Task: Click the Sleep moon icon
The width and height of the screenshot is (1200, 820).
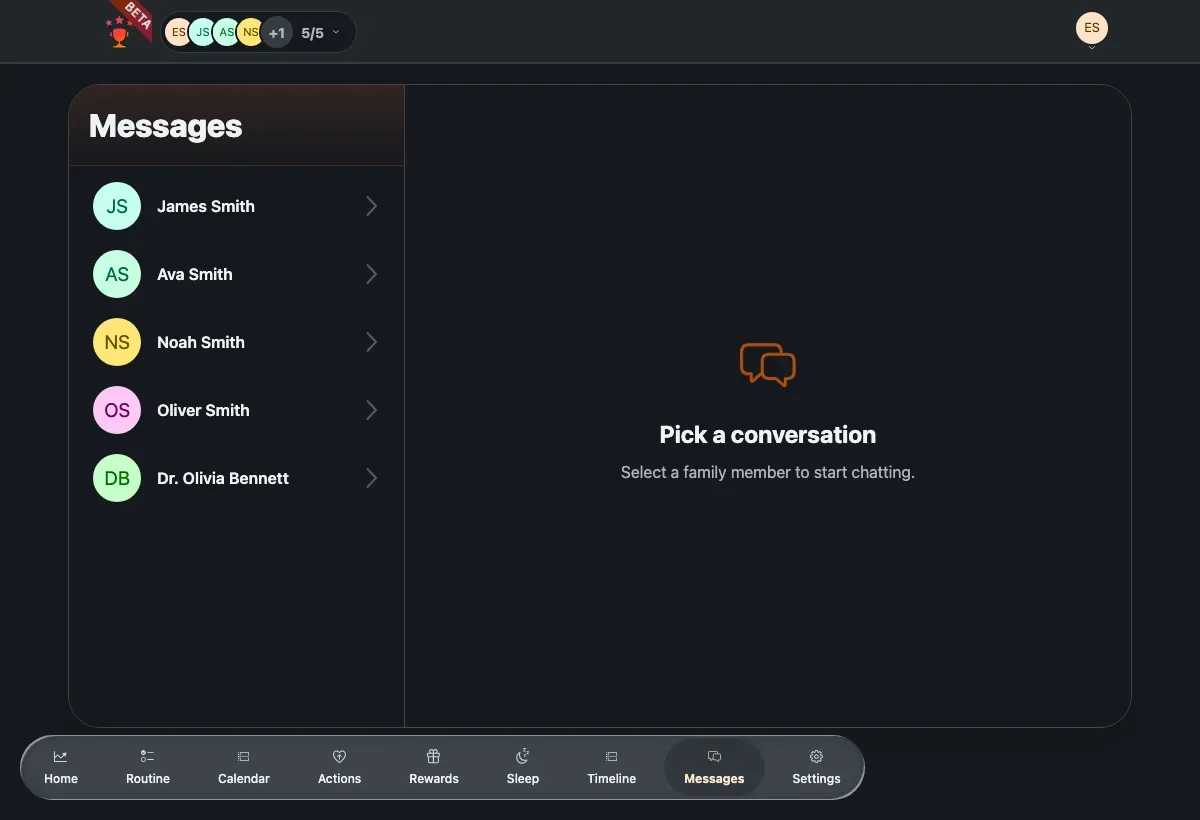Action: point(523,756)
